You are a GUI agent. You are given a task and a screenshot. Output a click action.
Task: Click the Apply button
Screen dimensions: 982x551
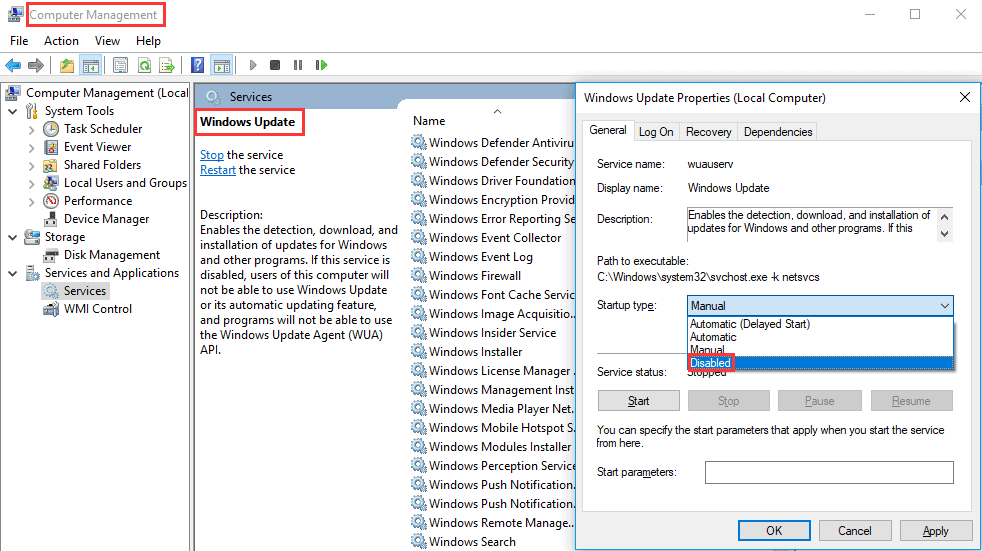pyautogui.click(x=936, y=531)
